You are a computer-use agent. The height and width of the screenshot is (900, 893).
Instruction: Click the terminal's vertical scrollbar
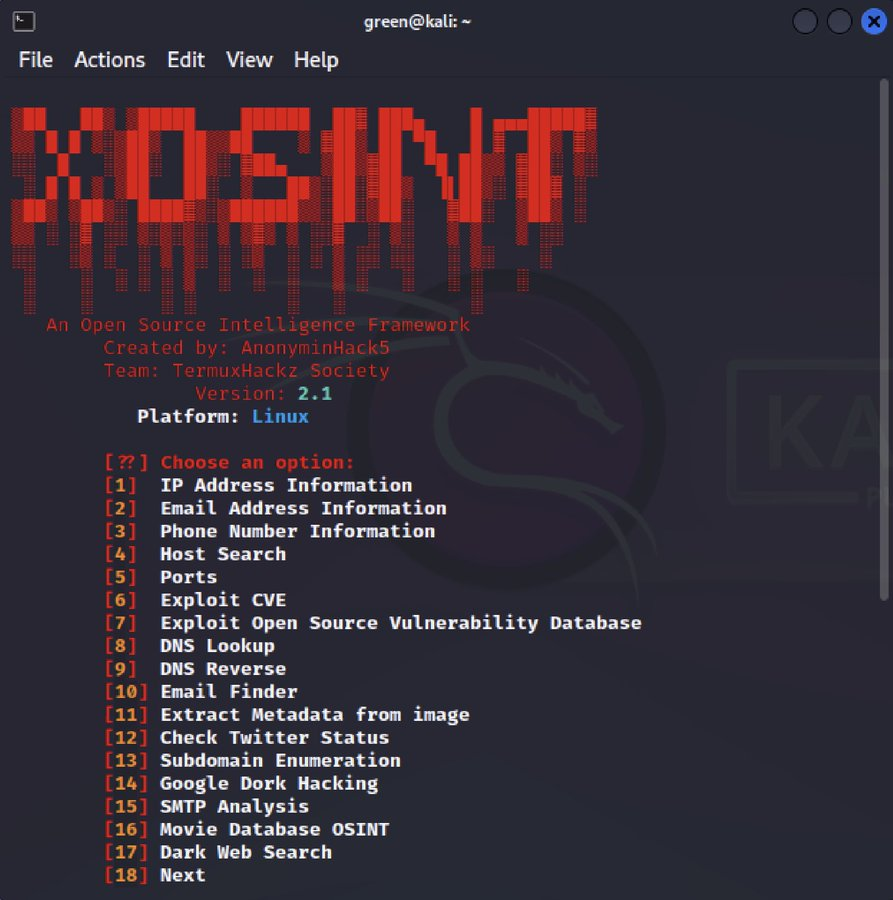884,340
